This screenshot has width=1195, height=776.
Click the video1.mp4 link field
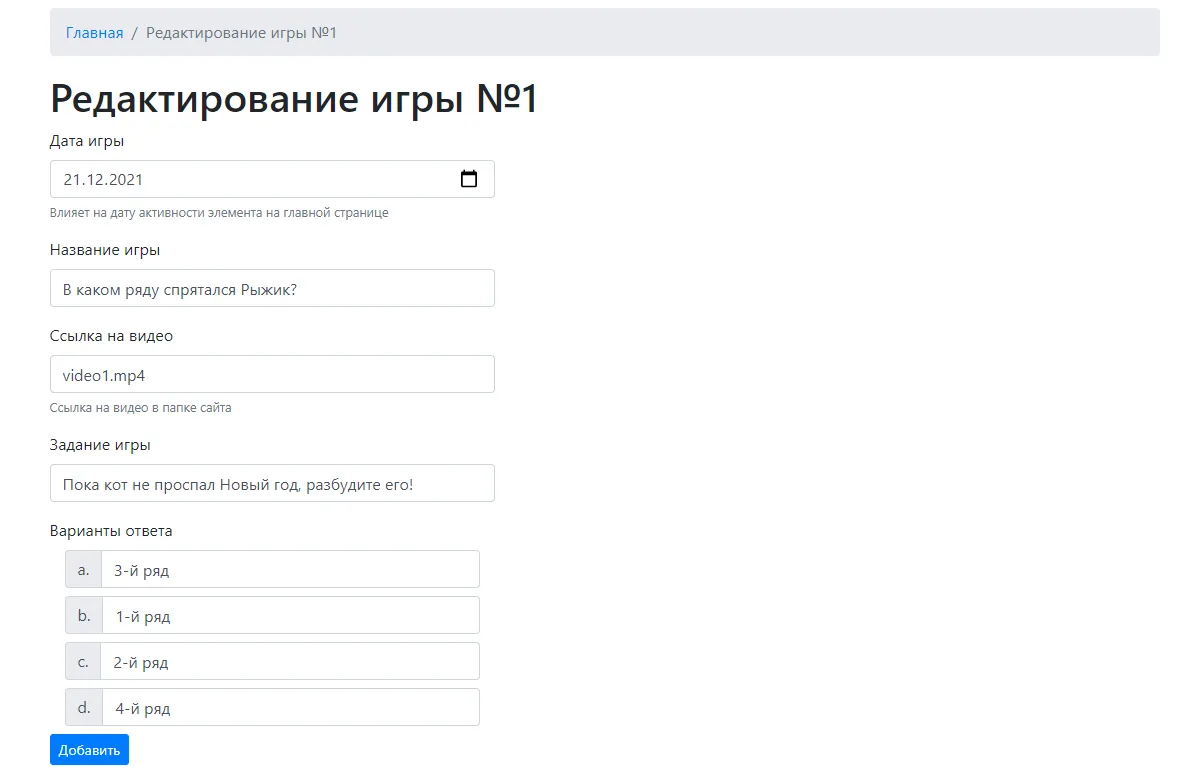272,374
